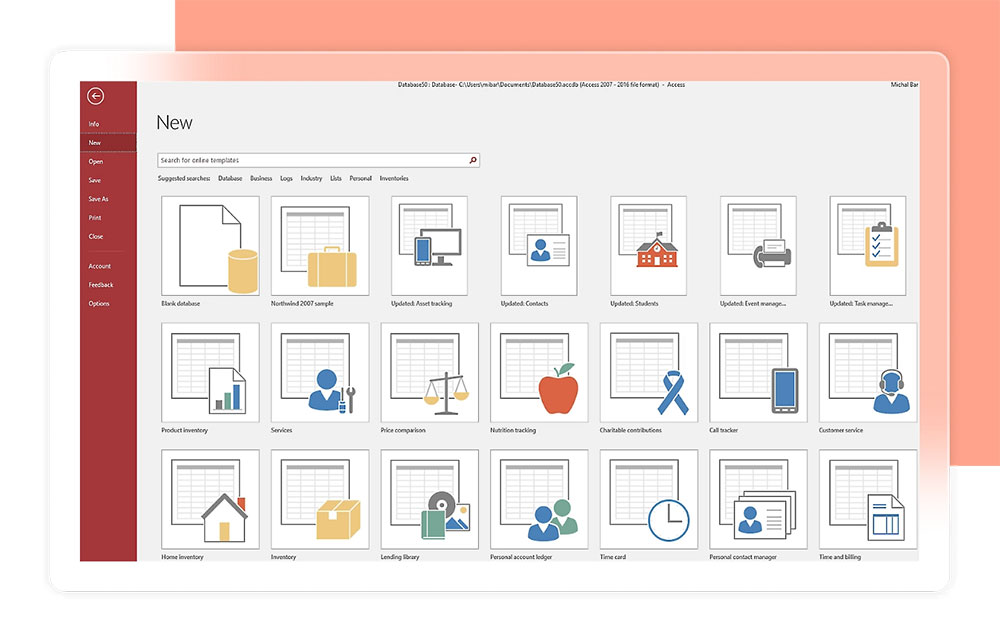
Task: Select the Charitable contributions ribbon template
Action: coord(648,372)
